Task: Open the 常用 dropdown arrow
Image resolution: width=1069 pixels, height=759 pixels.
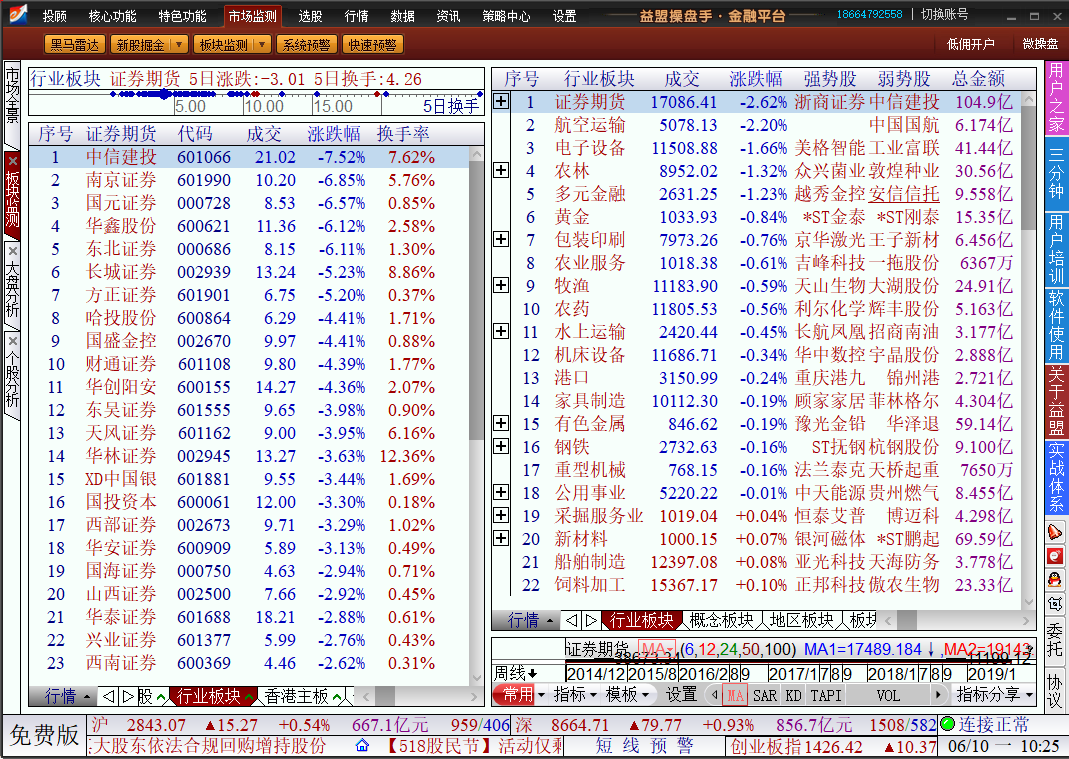Action: [541, 695]
